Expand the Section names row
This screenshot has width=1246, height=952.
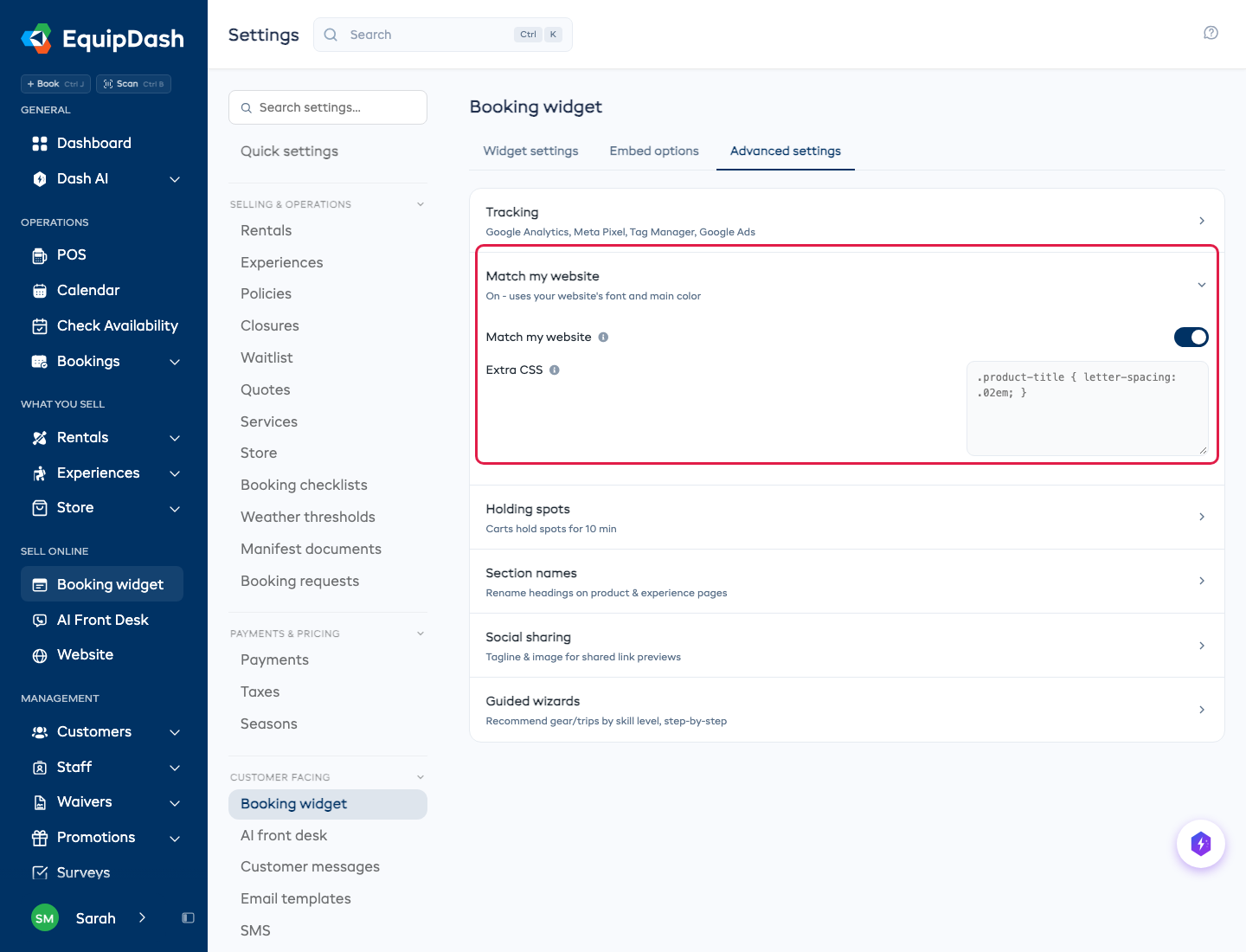846,582
